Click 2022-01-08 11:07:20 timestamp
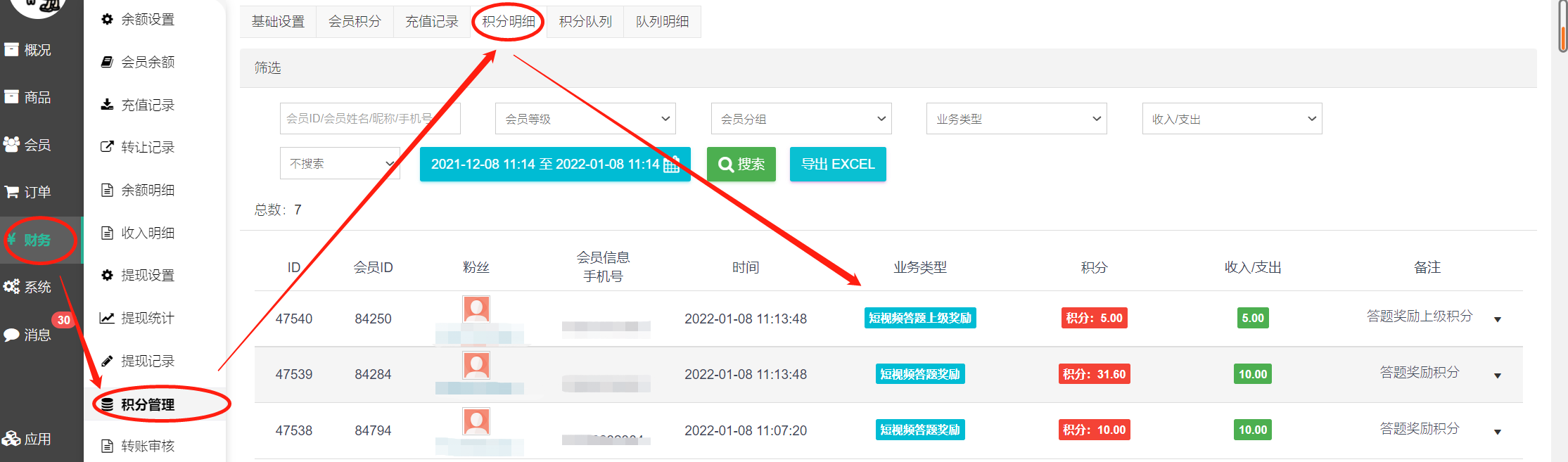Screen dimensions: 1568x462 (746, 430)
